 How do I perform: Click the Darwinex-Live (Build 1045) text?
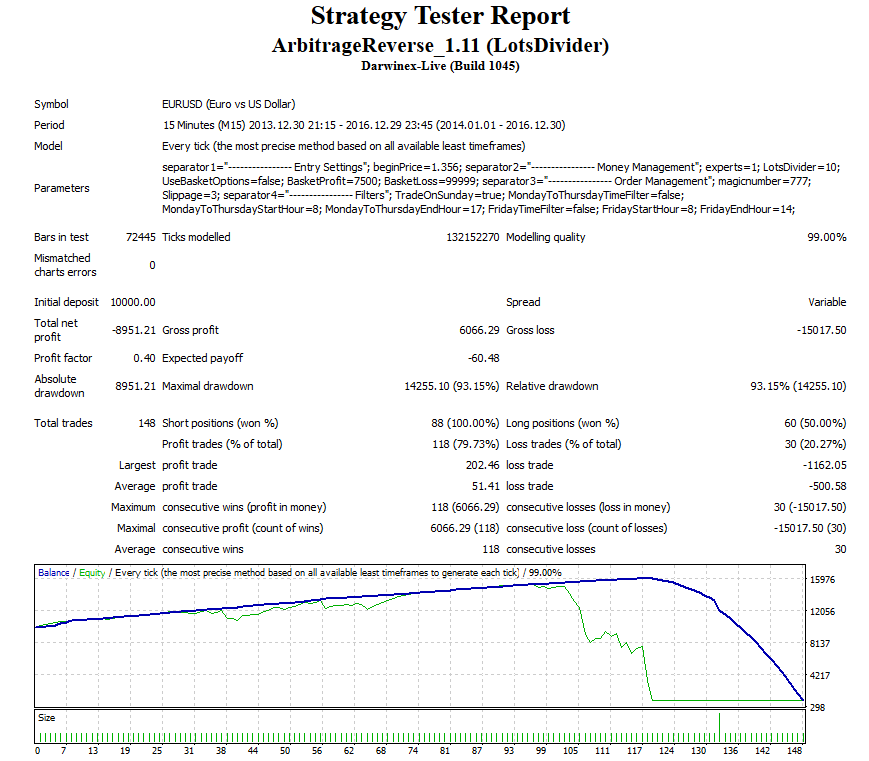click(440, 67)
